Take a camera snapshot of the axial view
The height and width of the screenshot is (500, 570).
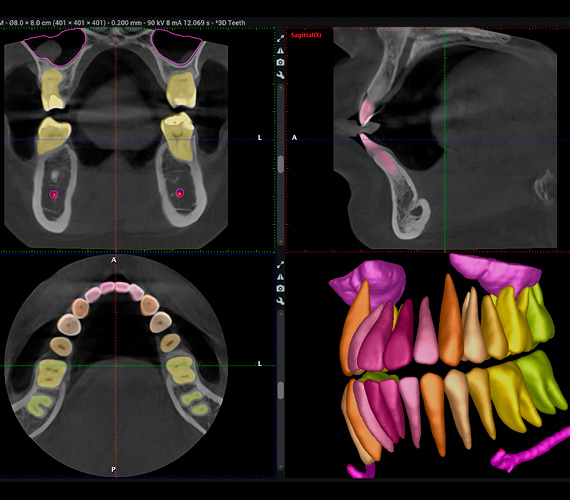tap(280, 289)
